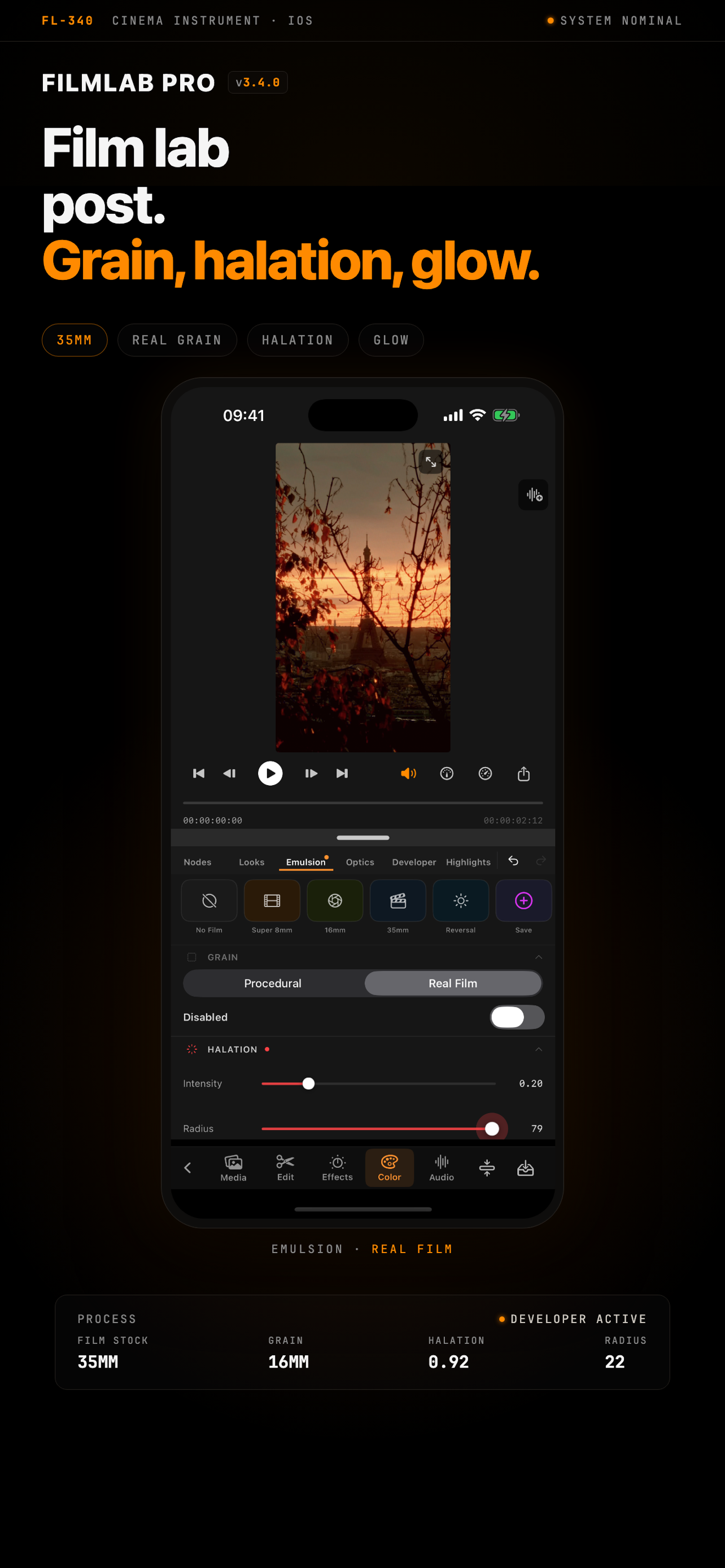Flip the Disabled grain switch
Image resolution: width=725 pixels, height=1568 pixels.
pos(517,1017)
